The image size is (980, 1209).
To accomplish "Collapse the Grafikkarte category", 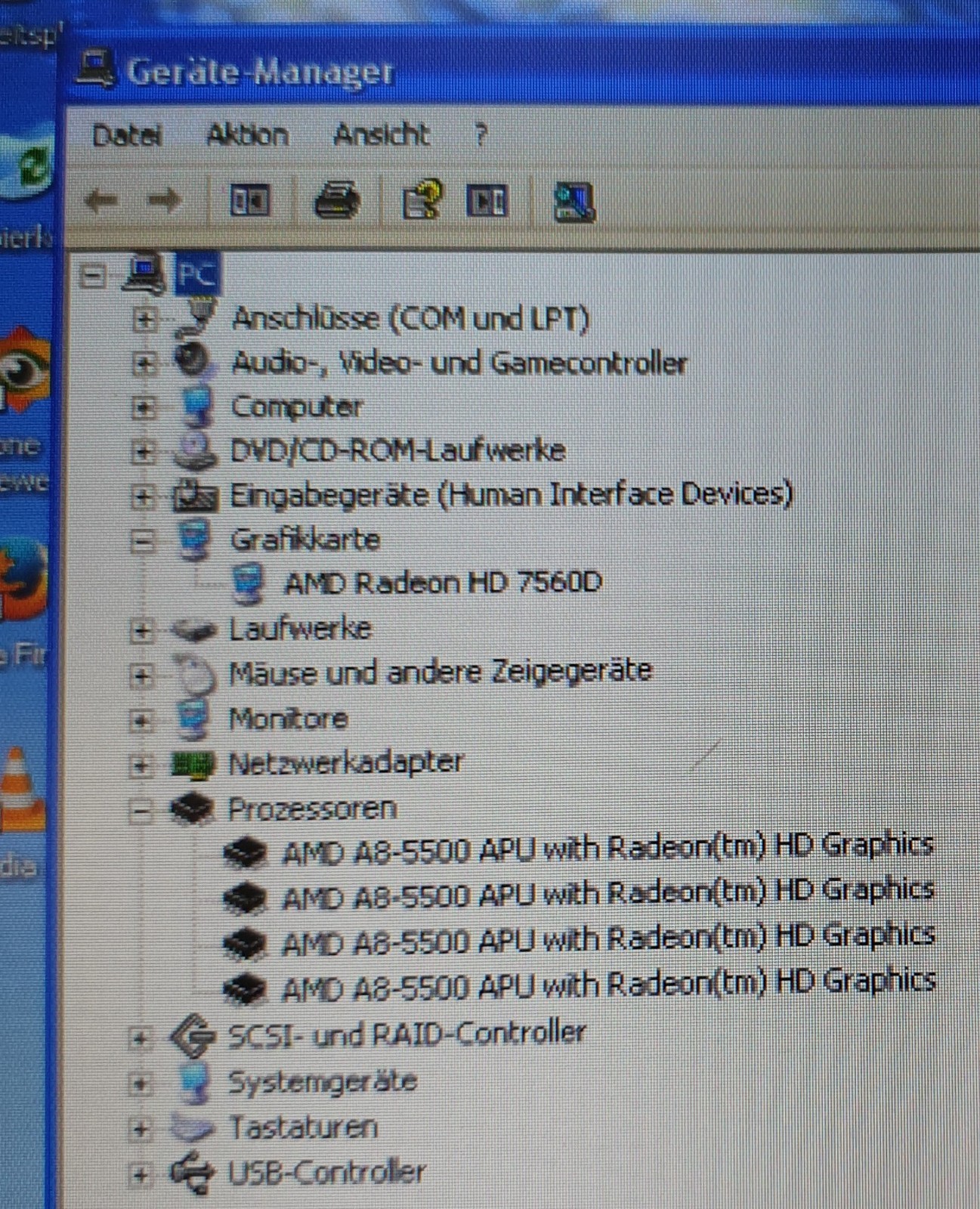I will pos(142,541).
